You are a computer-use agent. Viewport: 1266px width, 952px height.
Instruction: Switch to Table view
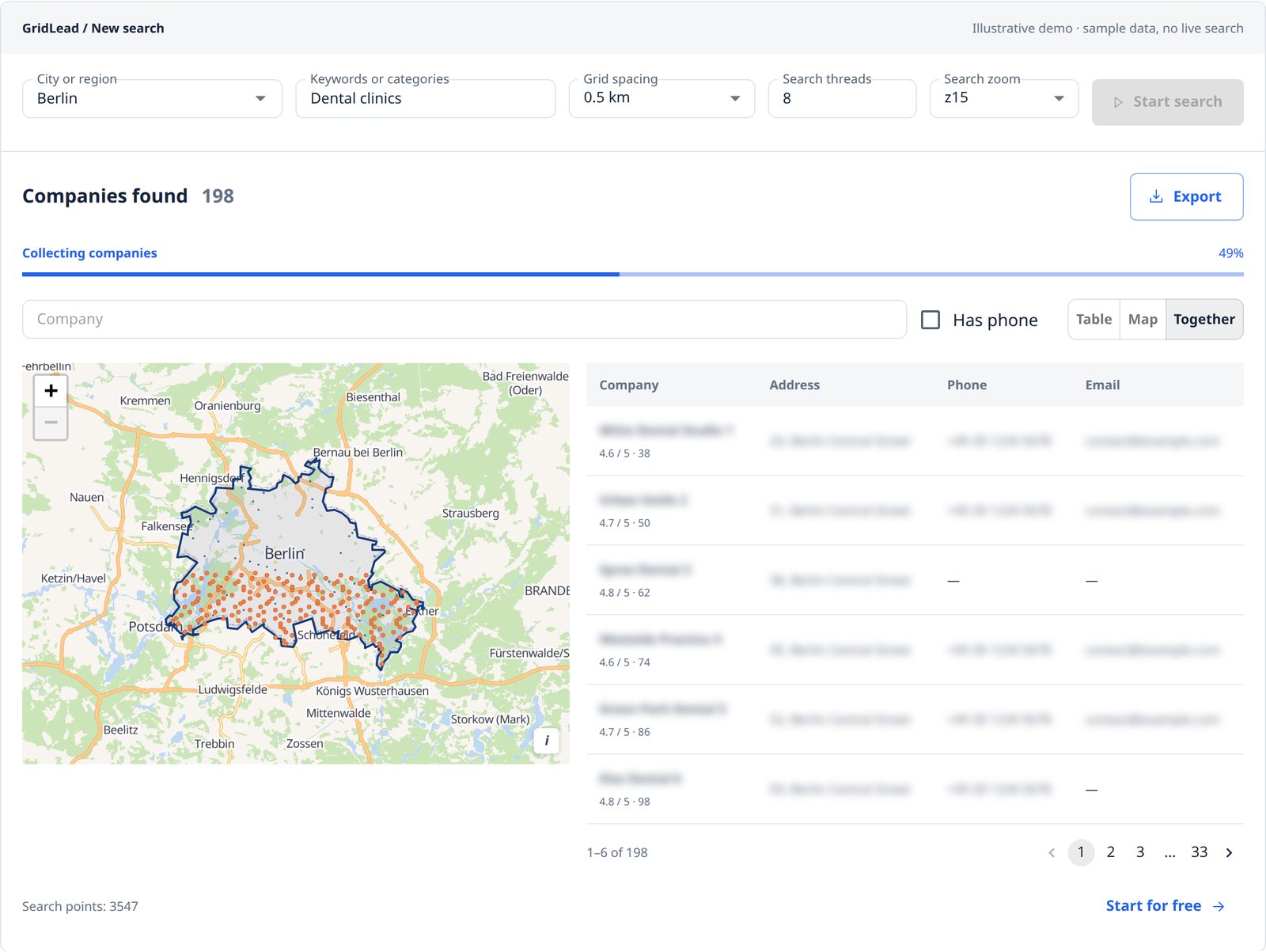tap(1094, 320)
